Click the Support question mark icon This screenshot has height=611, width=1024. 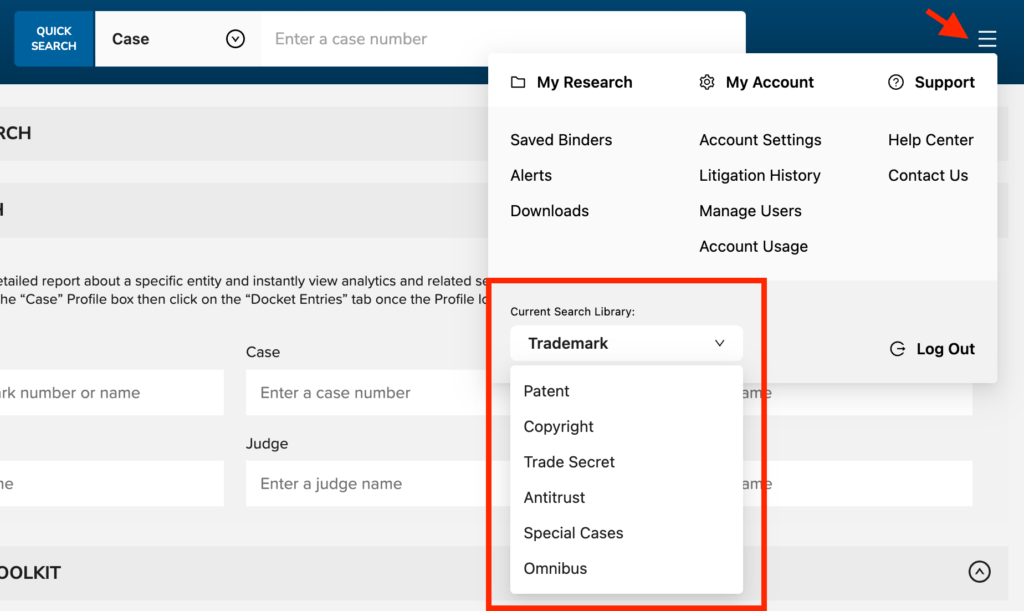(x=895, y=82)
